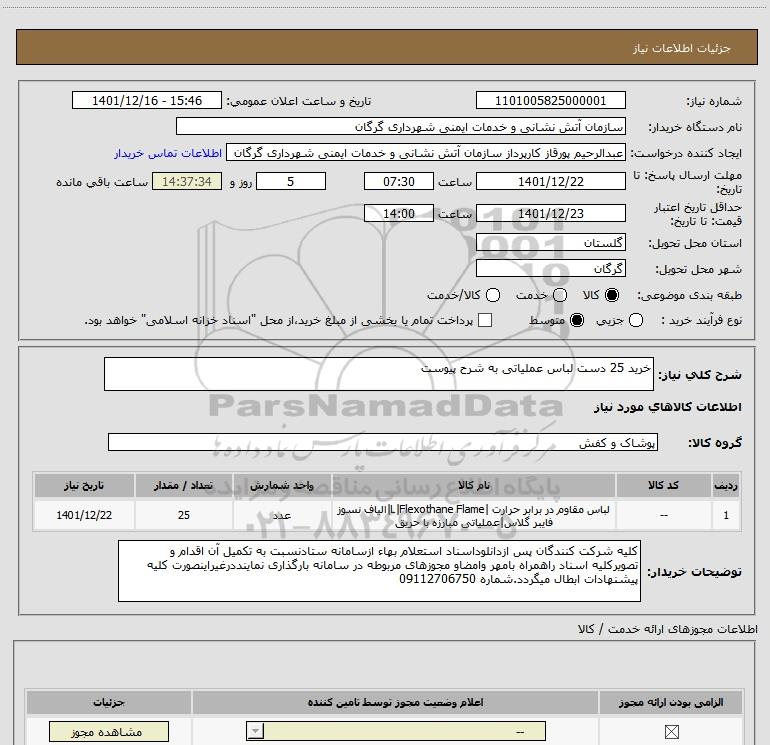Click the واحد شمارش column header
The height and width of the screenshot is (745, 770).
coord(282,485)
